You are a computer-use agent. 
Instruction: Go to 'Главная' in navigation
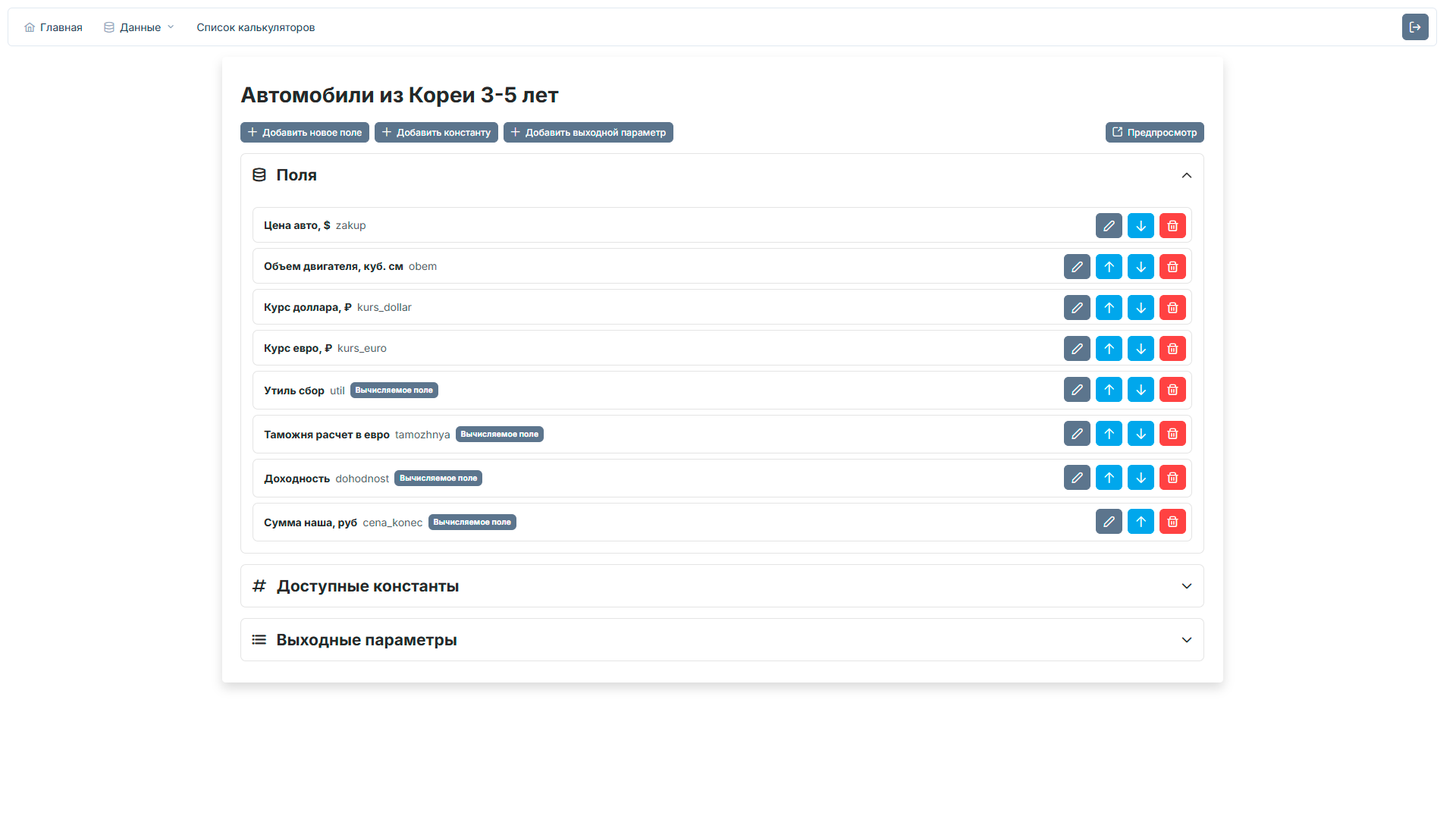coord(53,27)
